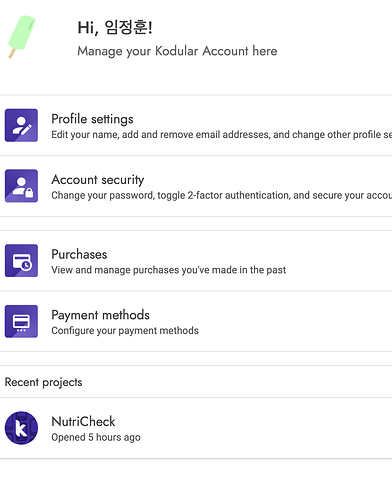The image size is (392, 500).
Task: Click 'Opened 5 hours ago' text
Action: click(96, 437)
